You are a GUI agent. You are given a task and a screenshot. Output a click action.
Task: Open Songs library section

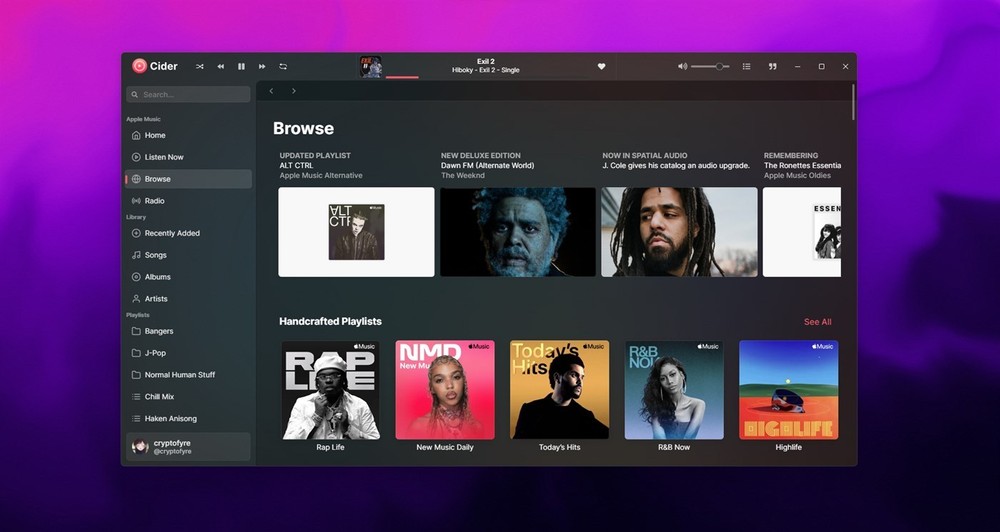(189, 255)
